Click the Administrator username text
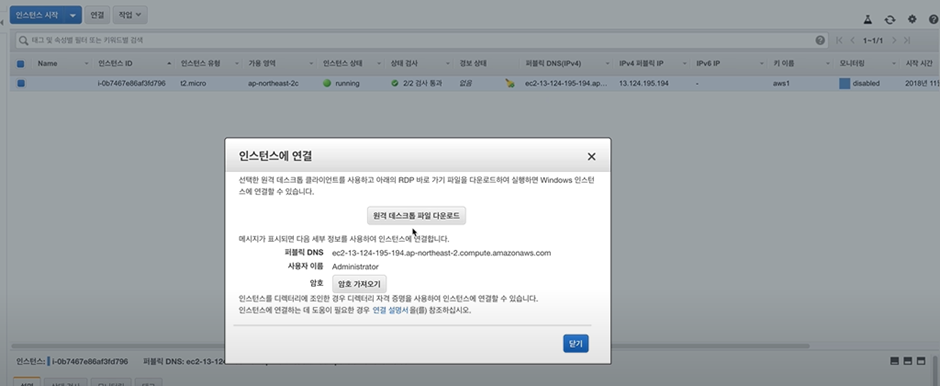This screenshot has height=386, width=940. [355, 267]
